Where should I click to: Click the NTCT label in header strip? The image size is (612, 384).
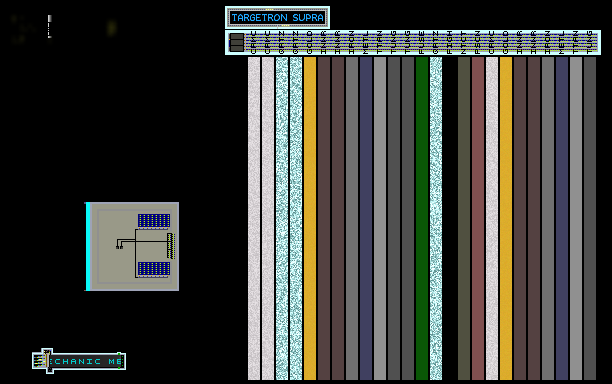464,43
